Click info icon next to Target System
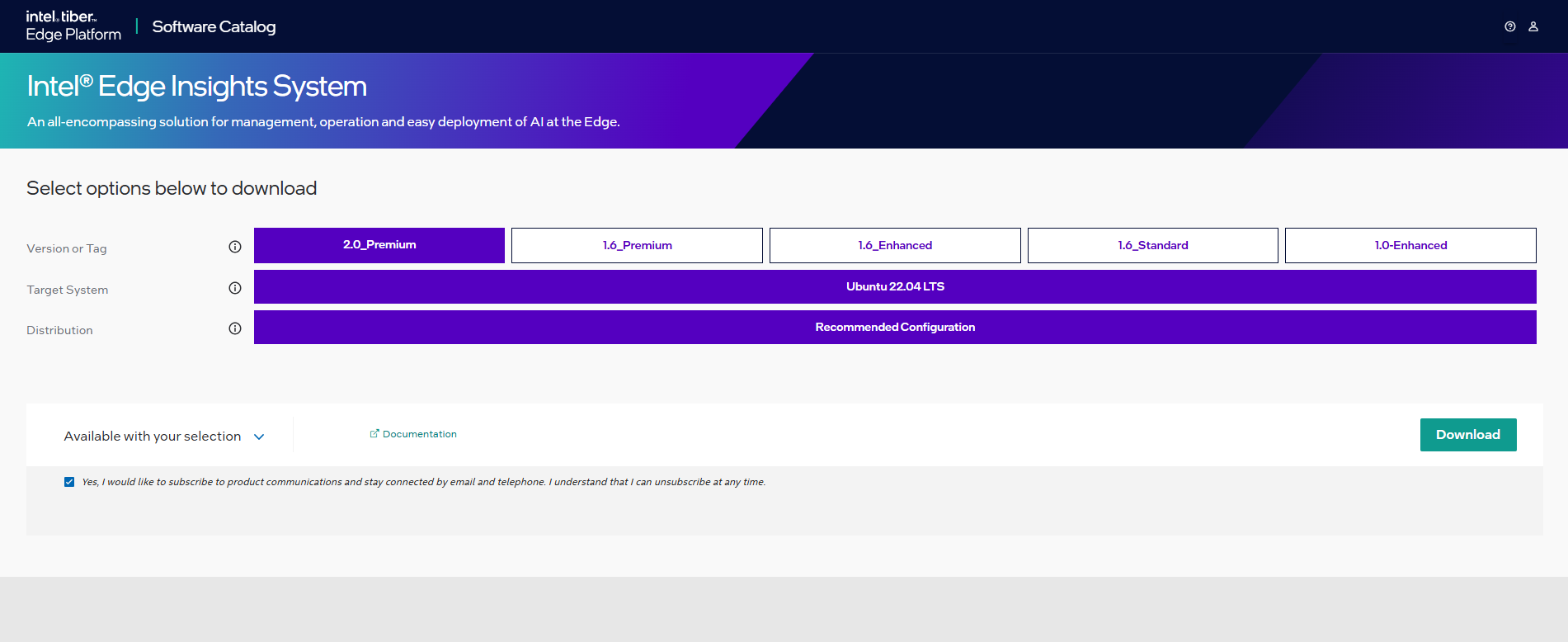The height and width of the screenshot is (642, 1568). pos(235,288)
